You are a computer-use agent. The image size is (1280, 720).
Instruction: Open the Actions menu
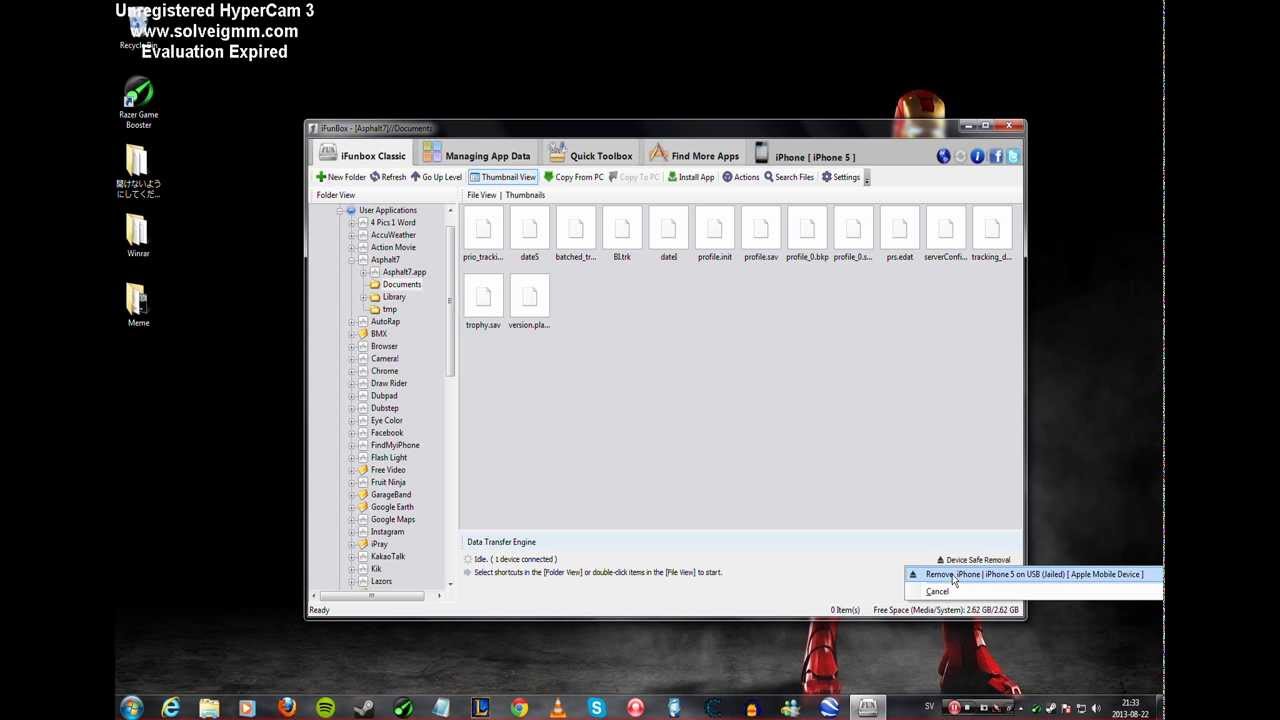click(x=741, y=177)
